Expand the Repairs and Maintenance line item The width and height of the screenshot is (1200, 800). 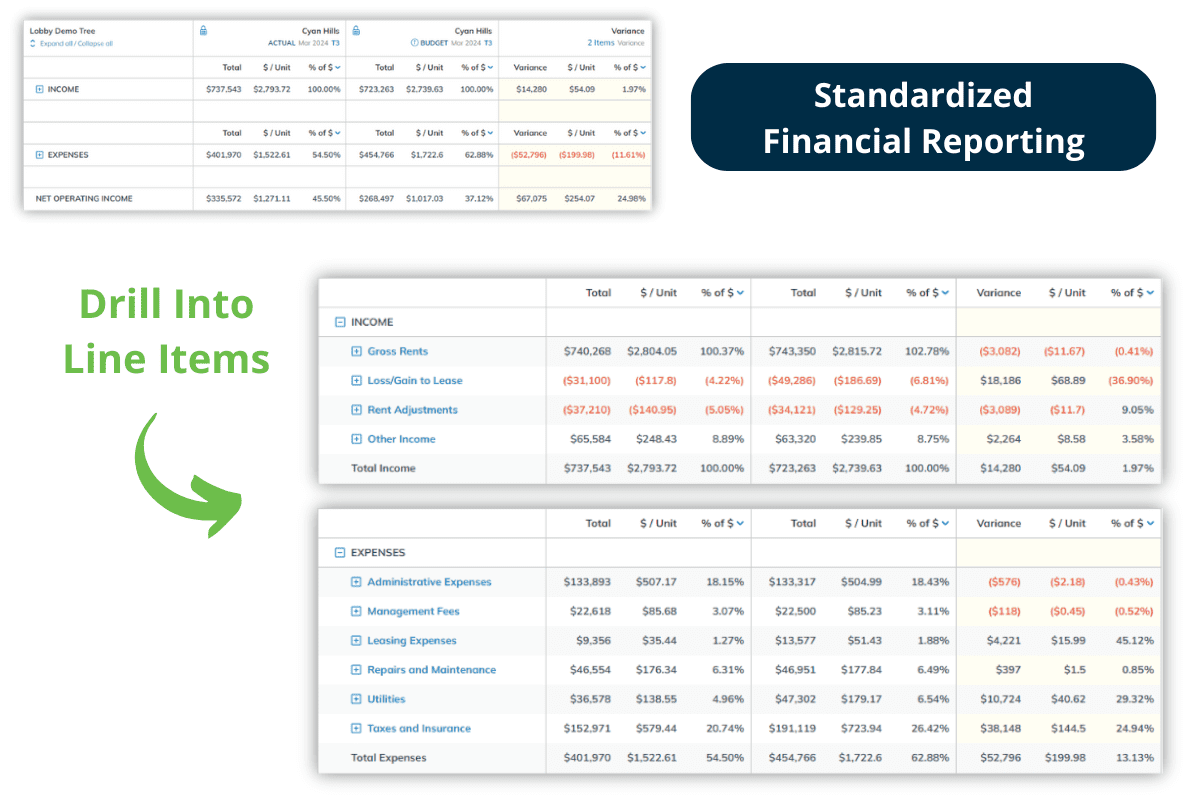click(x=357, y=670)
